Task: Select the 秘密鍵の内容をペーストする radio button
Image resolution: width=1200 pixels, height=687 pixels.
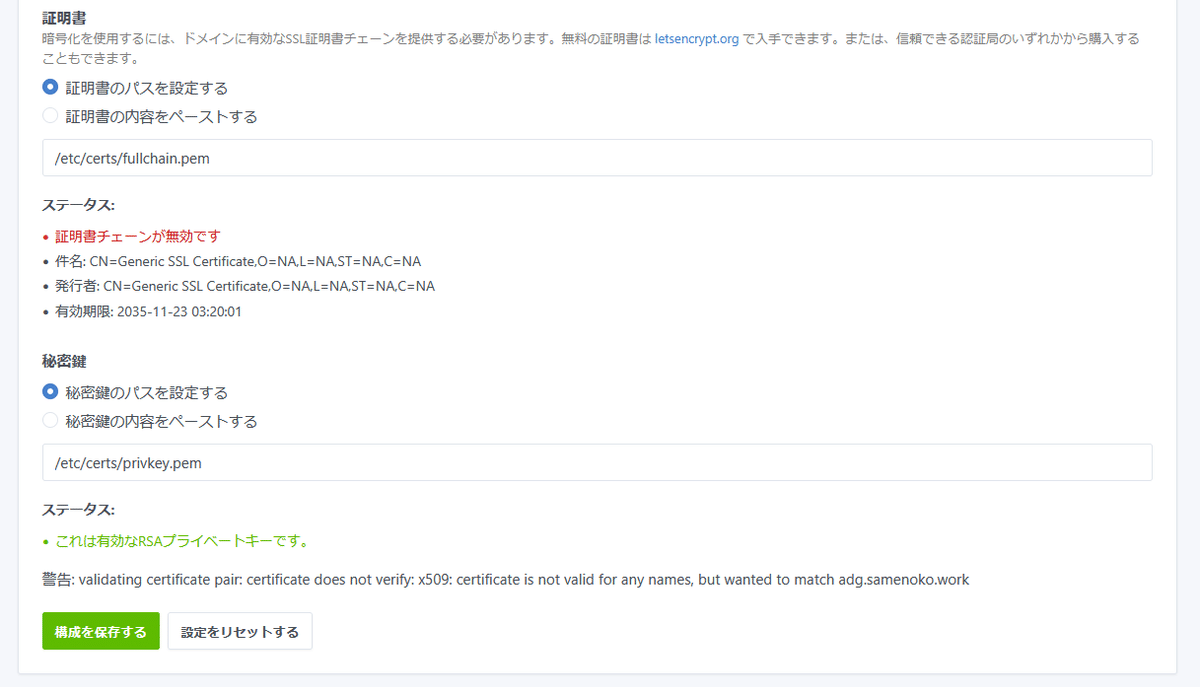Action: click(x=50, y=420)
